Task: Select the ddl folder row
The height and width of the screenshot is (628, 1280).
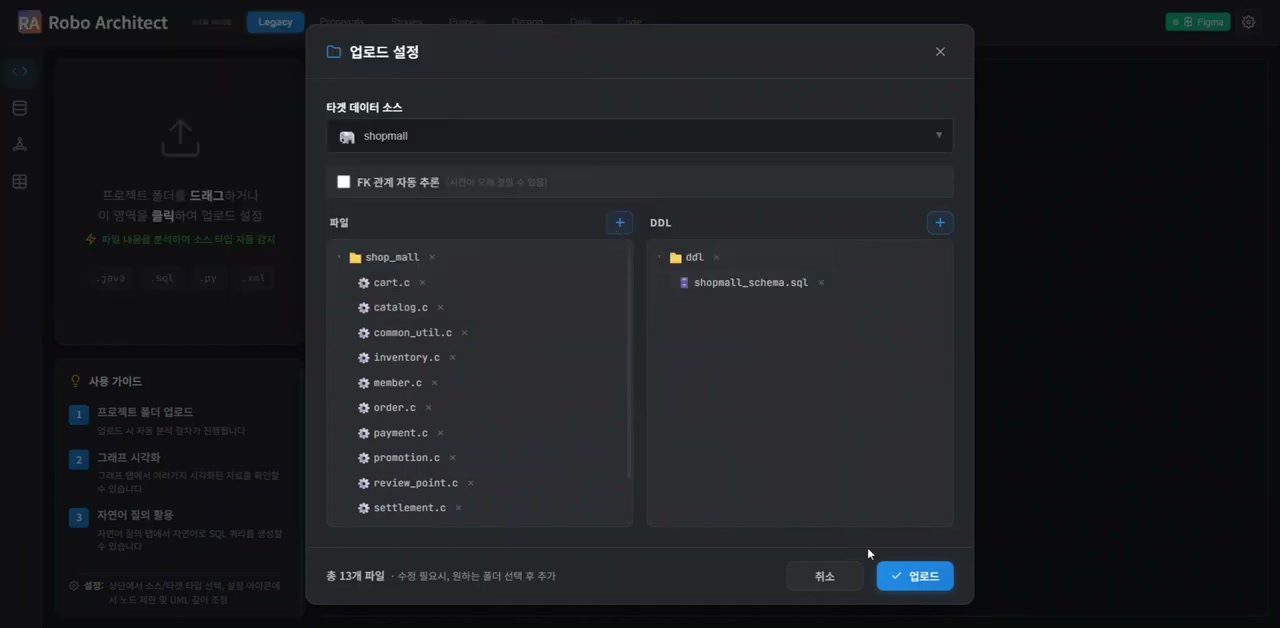Action: 686,258
